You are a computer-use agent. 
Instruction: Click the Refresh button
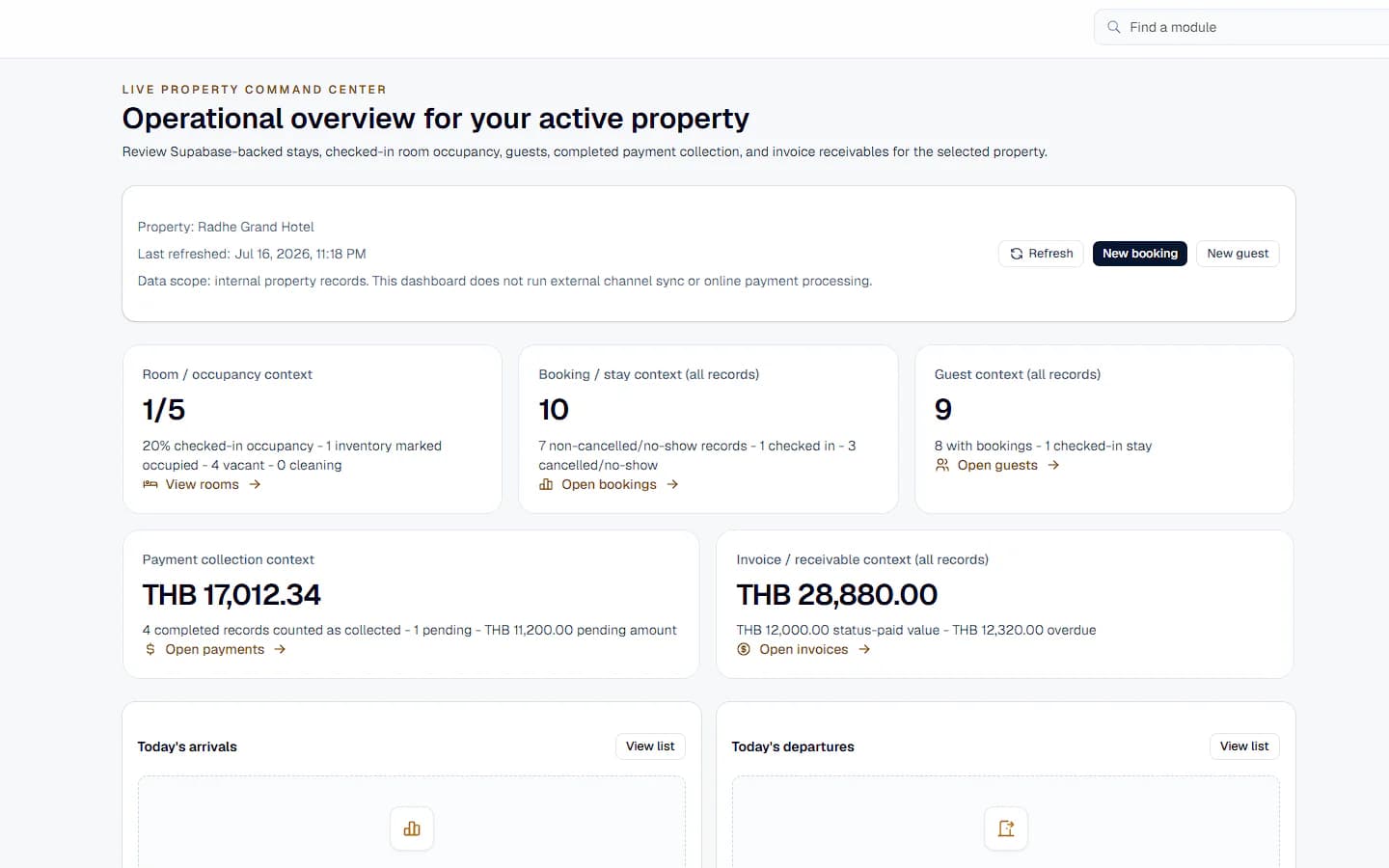click(x=1041, y=254)
